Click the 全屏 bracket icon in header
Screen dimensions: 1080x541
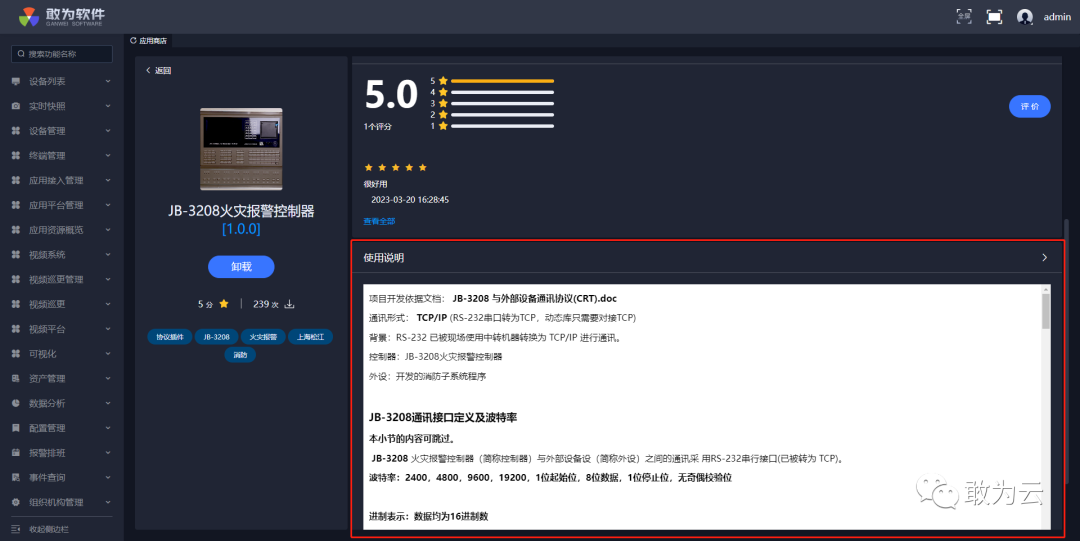point(964,17)
